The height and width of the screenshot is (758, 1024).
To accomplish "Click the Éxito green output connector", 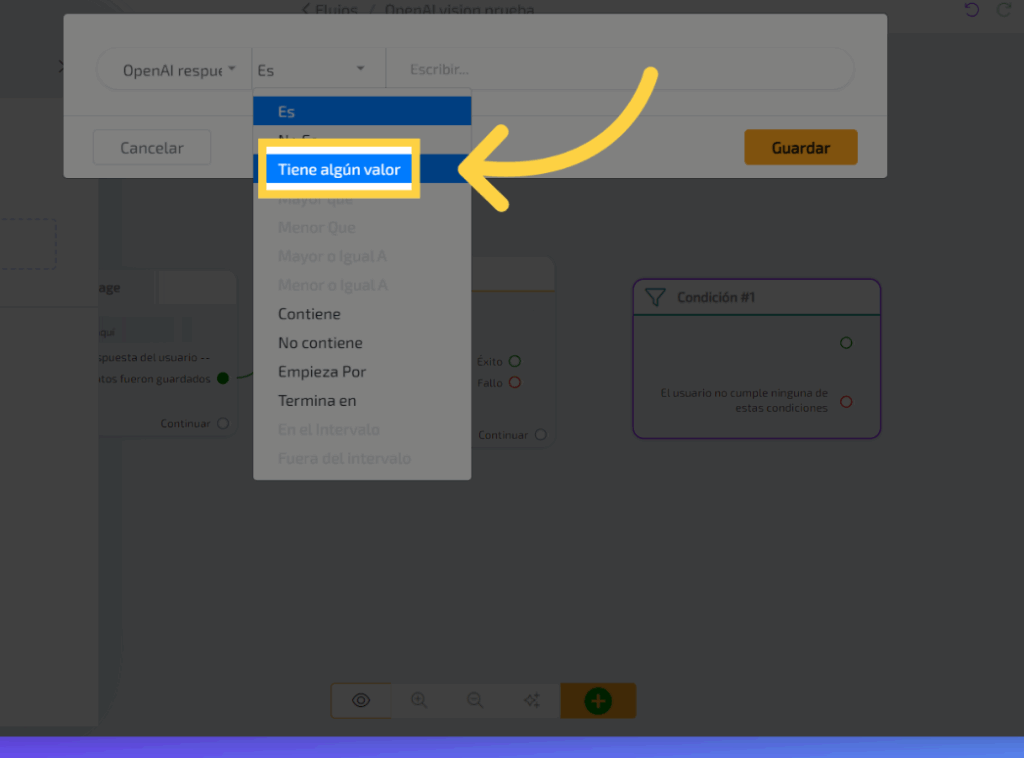I will point(515,361).
